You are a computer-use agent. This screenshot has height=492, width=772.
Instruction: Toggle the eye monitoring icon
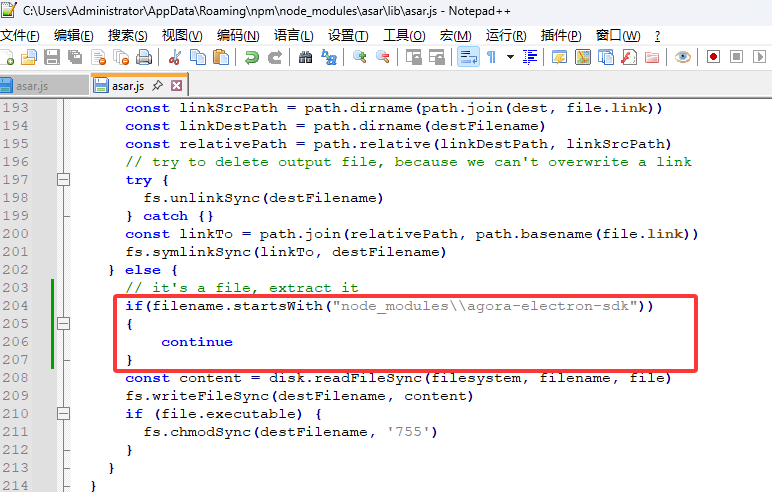point(682,57)
